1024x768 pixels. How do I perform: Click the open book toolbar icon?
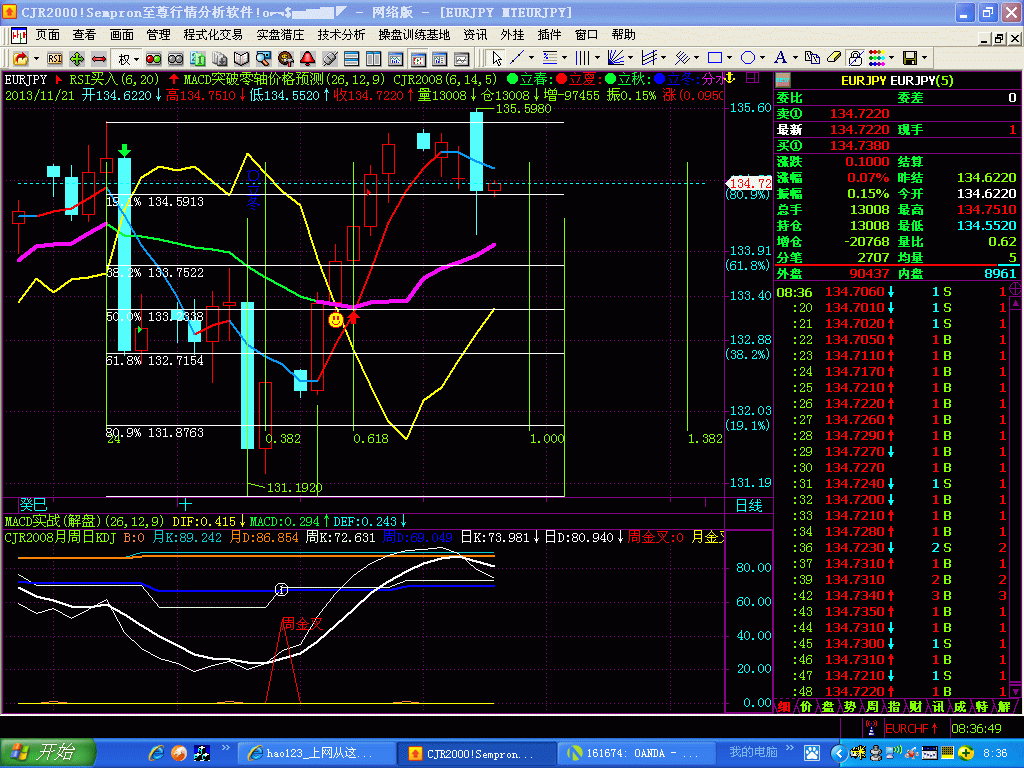pos(242,59)
